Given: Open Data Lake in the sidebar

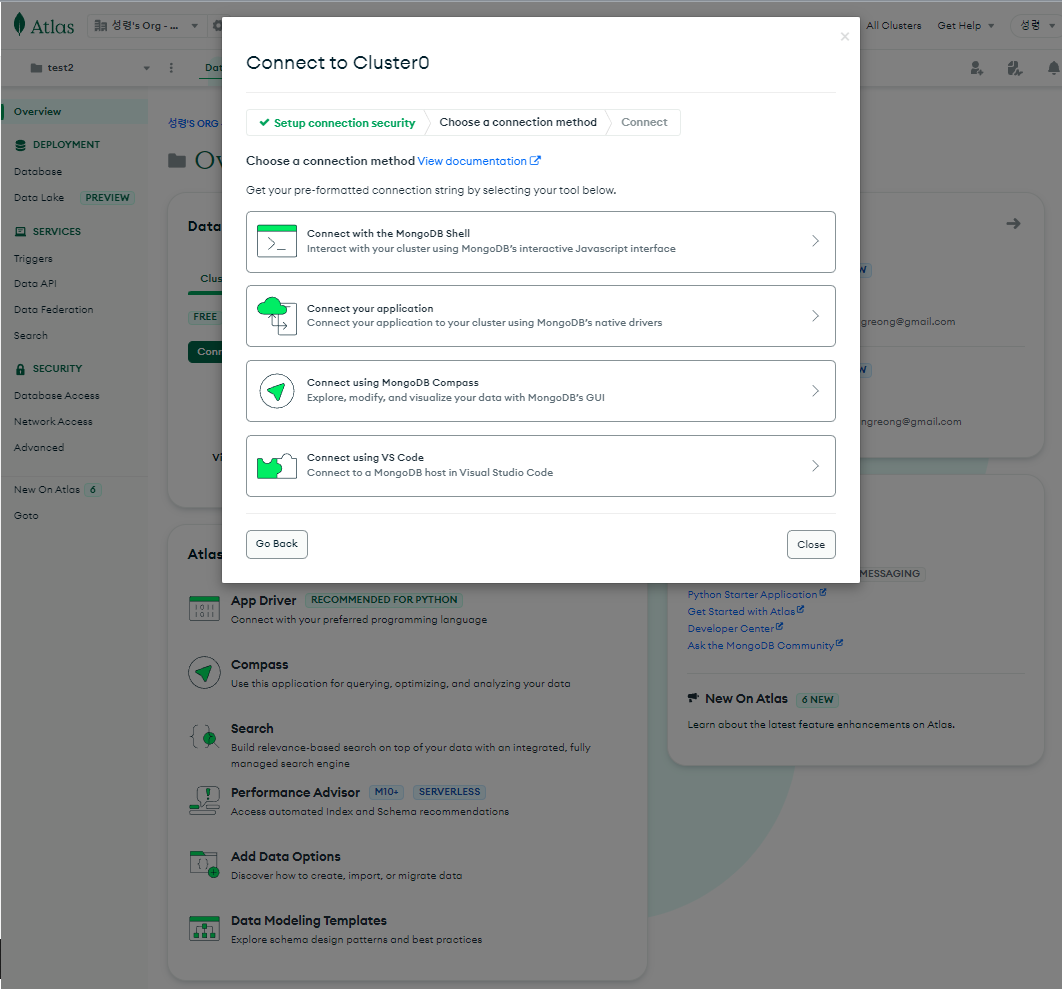Looking at the screenshot, I should 39,198.
